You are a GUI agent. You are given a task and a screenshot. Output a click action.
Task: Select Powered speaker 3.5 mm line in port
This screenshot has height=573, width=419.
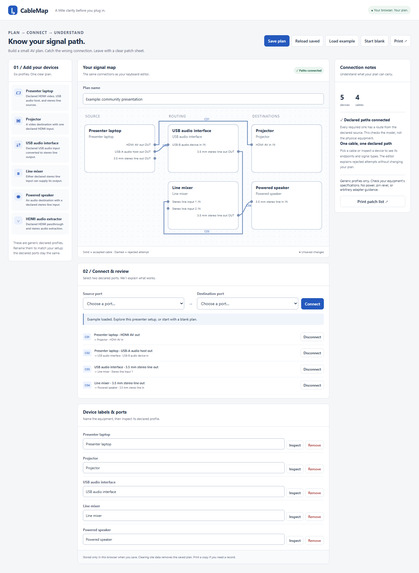pyautogui.click(x=252, y=202)
